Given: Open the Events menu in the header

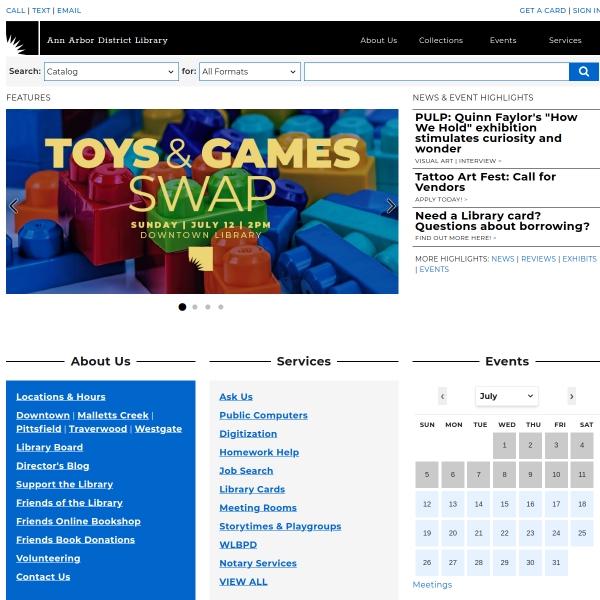Looking at the screenshot, I should point(503,40).
